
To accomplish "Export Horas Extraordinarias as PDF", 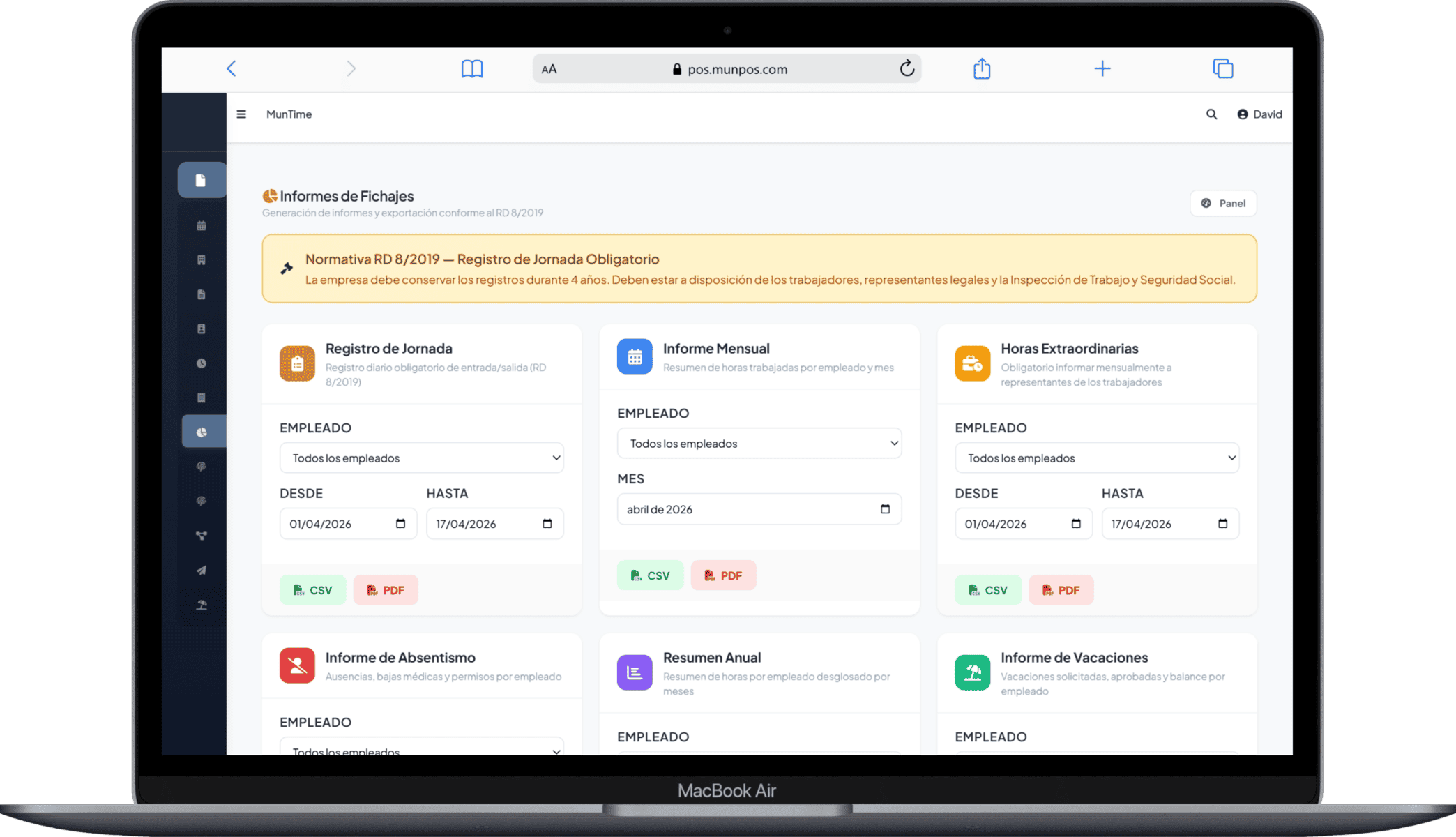I will coord(1061,590).
